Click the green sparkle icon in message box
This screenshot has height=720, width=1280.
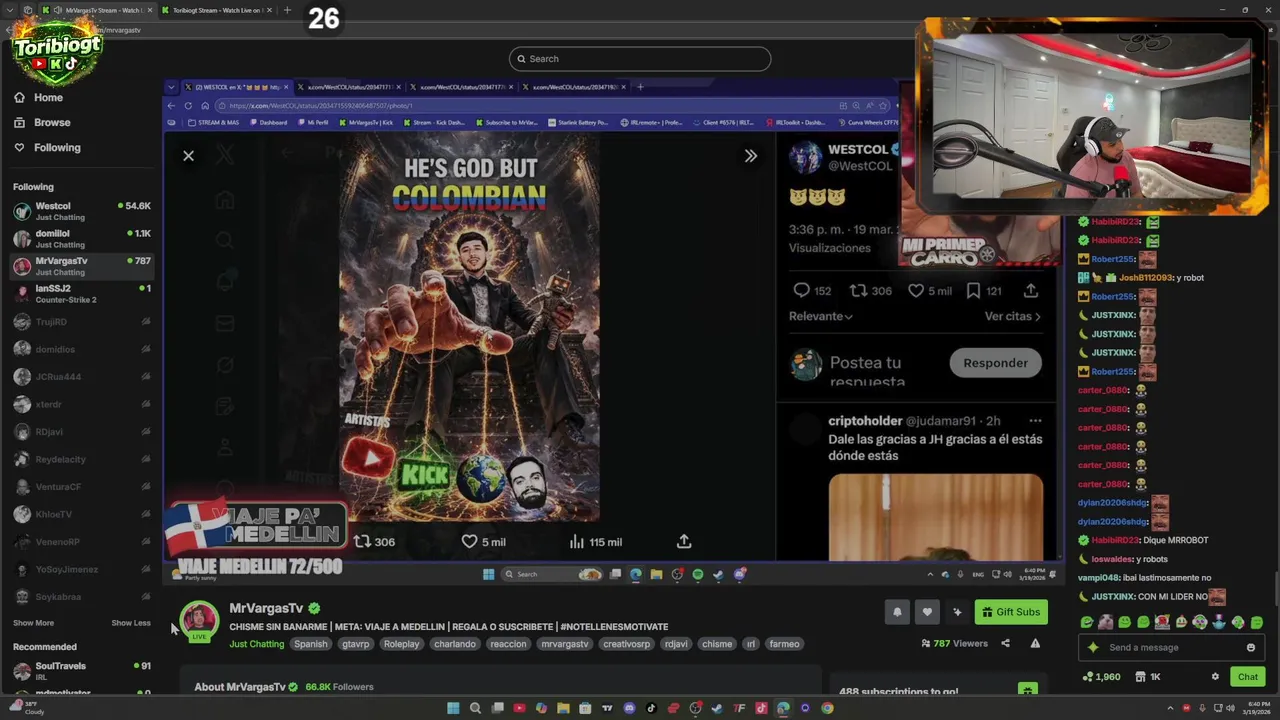[x=1093, y=647]
